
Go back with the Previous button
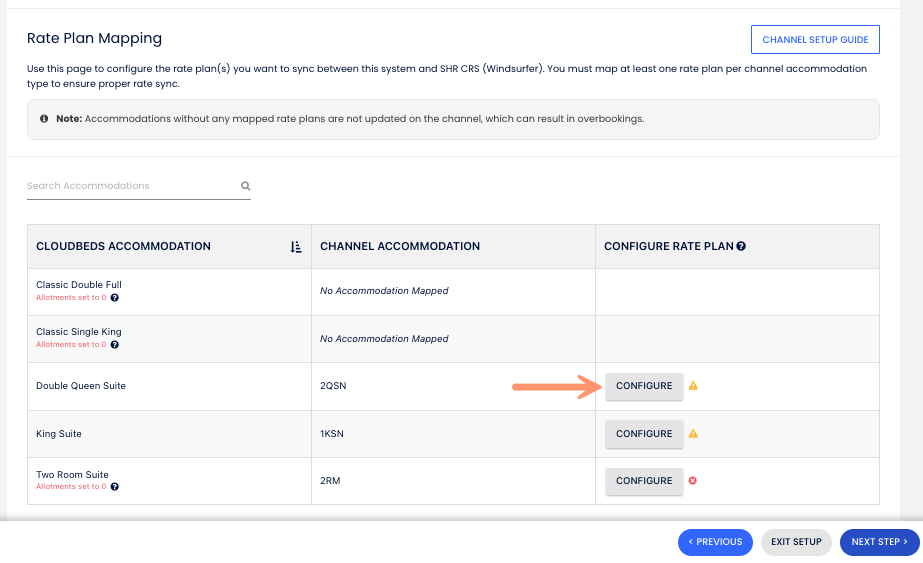715,542
